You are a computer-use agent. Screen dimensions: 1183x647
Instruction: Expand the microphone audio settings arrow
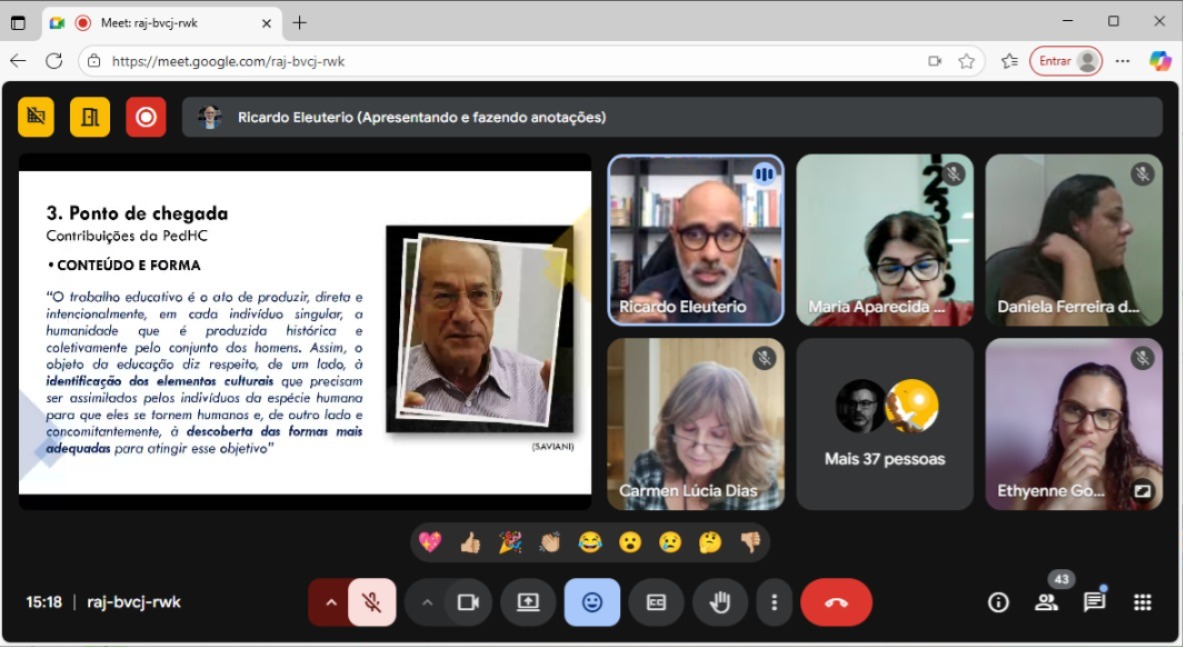click(x=330, y=602)
